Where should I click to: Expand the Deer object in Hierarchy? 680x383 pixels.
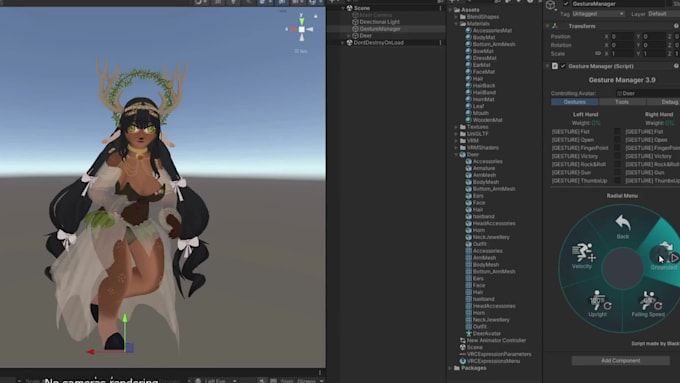(349, 36)
